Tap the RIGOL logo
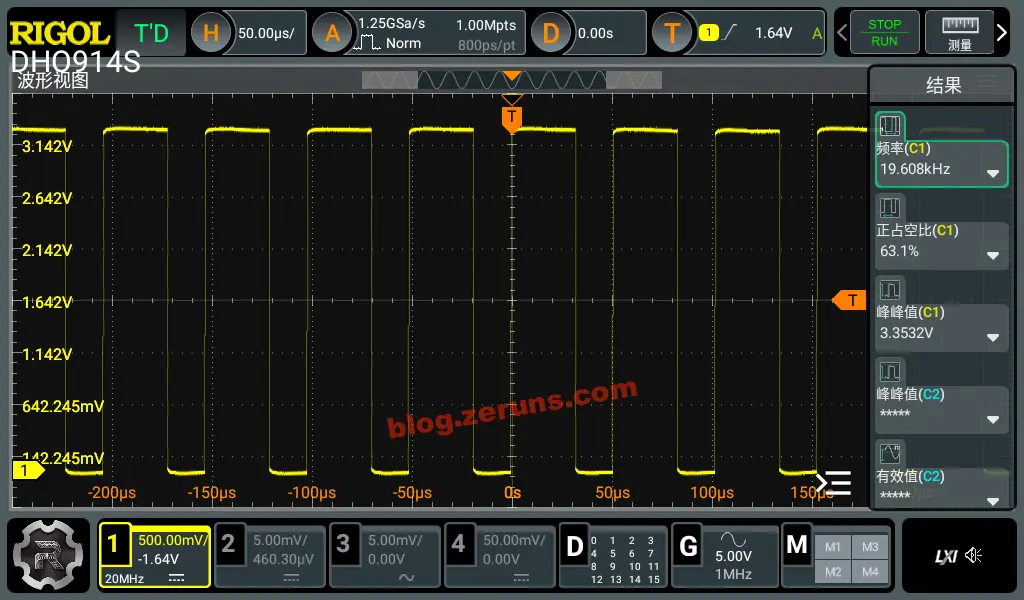 [x=59, y=33]
